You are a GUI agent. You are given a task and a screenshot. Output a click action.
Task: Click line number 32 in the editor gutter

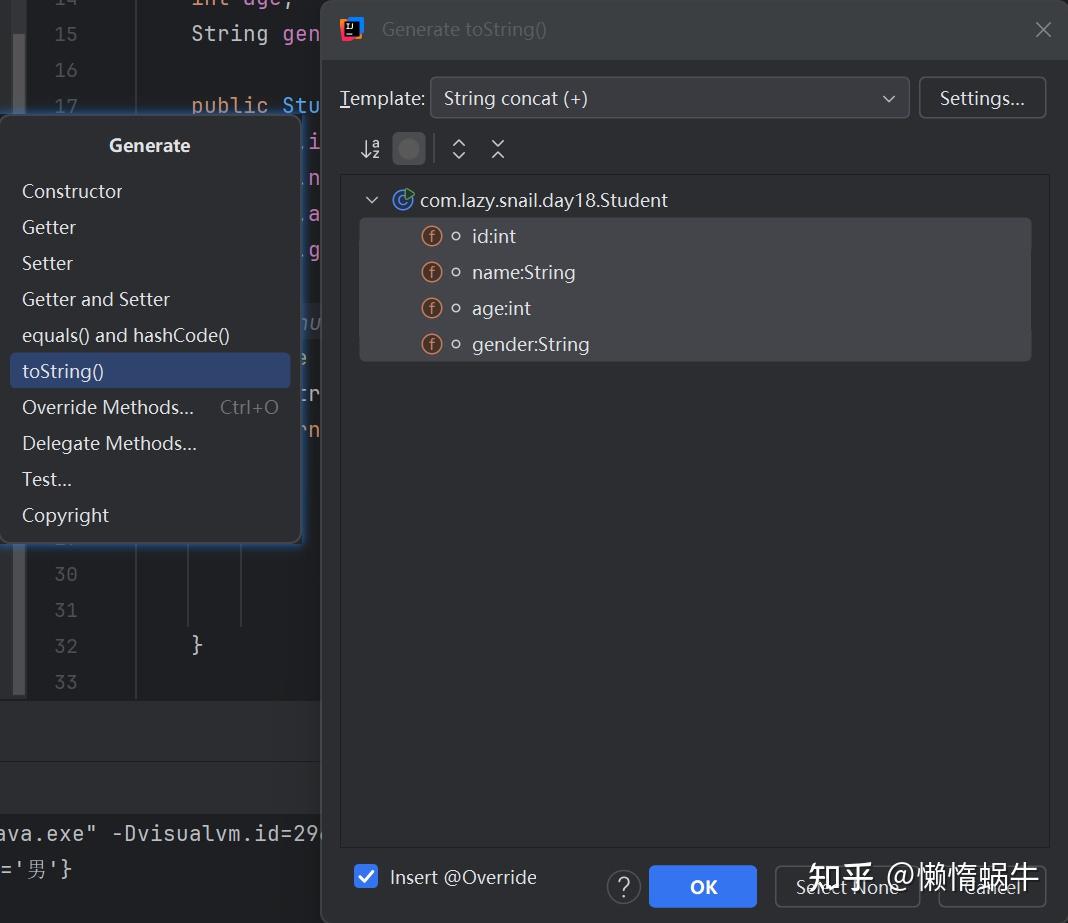pyautogui.click(x=65, y=645)
